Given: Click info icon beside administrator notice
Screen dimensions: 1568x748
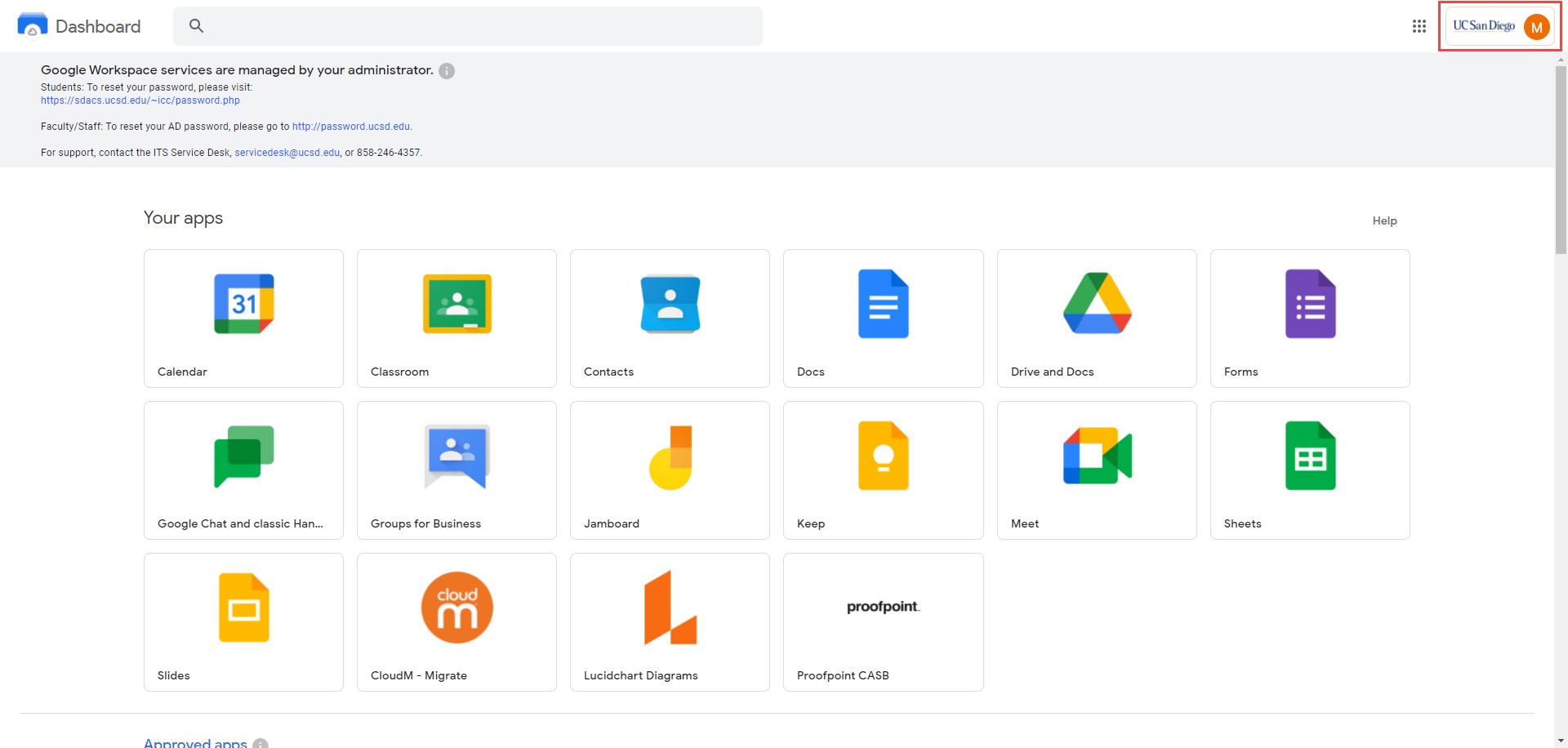Looking at the screenshot, I should click(x=447, y=71).
